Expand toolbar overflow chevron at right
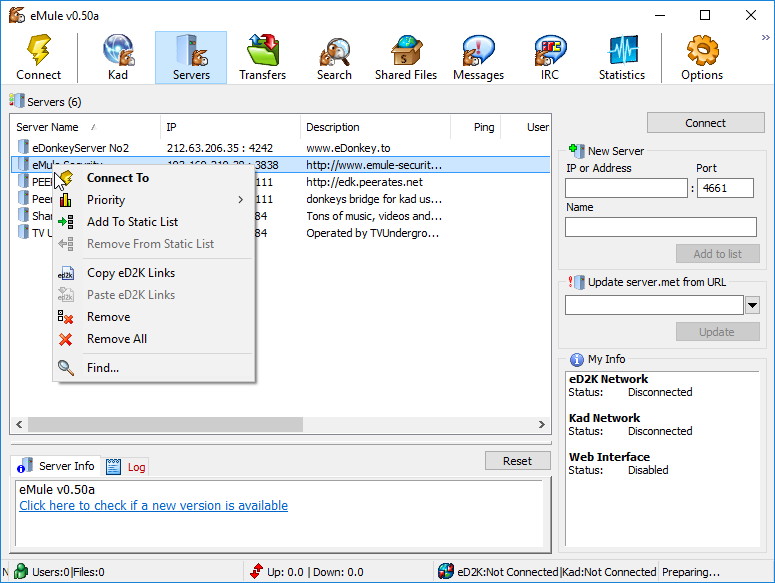 click(766, 38)
